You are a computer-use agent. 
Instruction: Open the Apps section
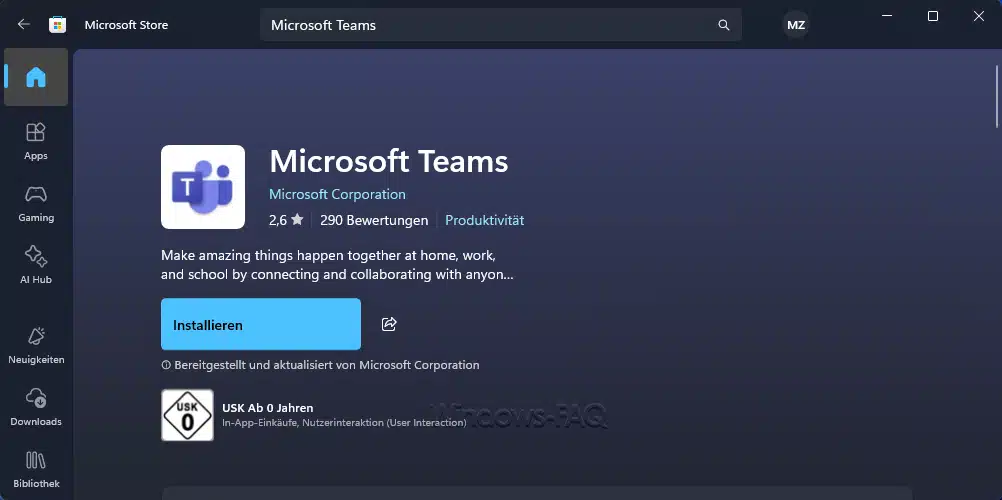36,141
